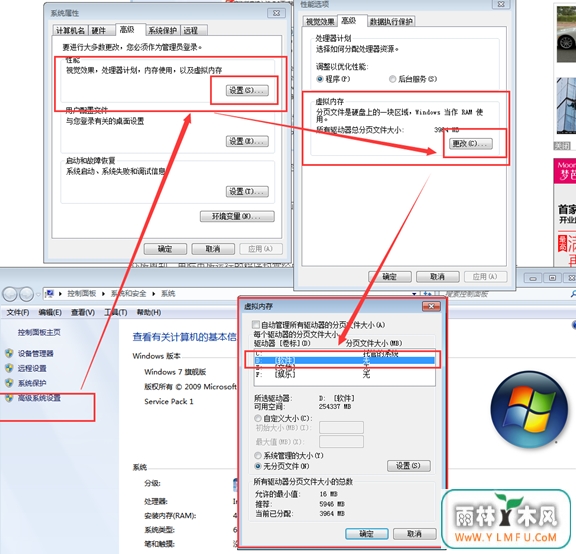Click the shield icon next to 设备管理器
Screen dimensions: 576x554
click(9, 353)
